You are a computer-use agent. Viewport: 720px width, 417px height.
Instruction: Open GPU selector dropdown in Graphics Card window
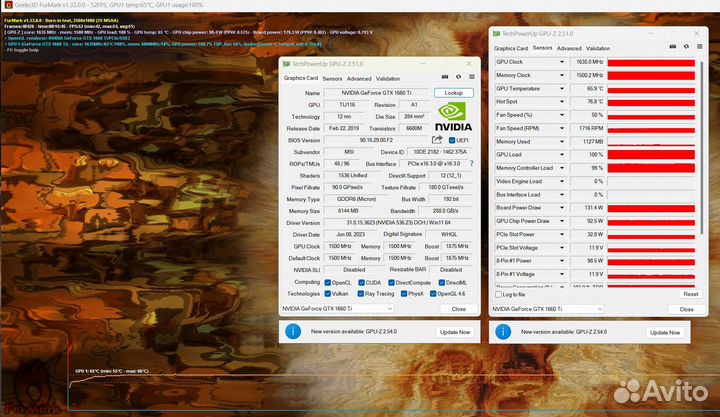pos(338,309)
